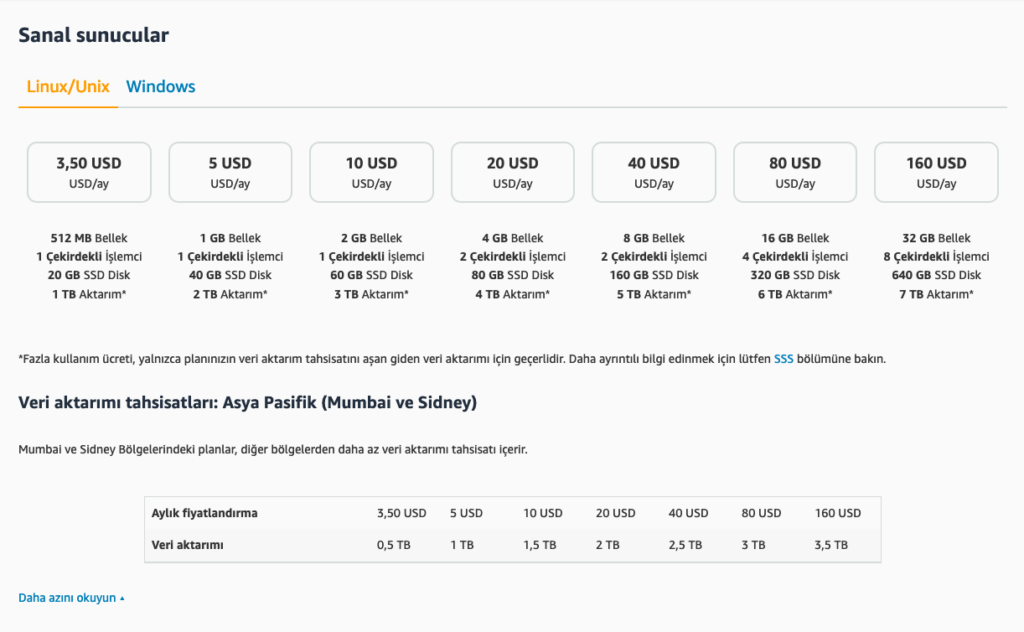This screenshot has height=632, width=1024.
Task: Click the 2,5 TB table cell
Action: pyautogui.click(x=686, y=545)
